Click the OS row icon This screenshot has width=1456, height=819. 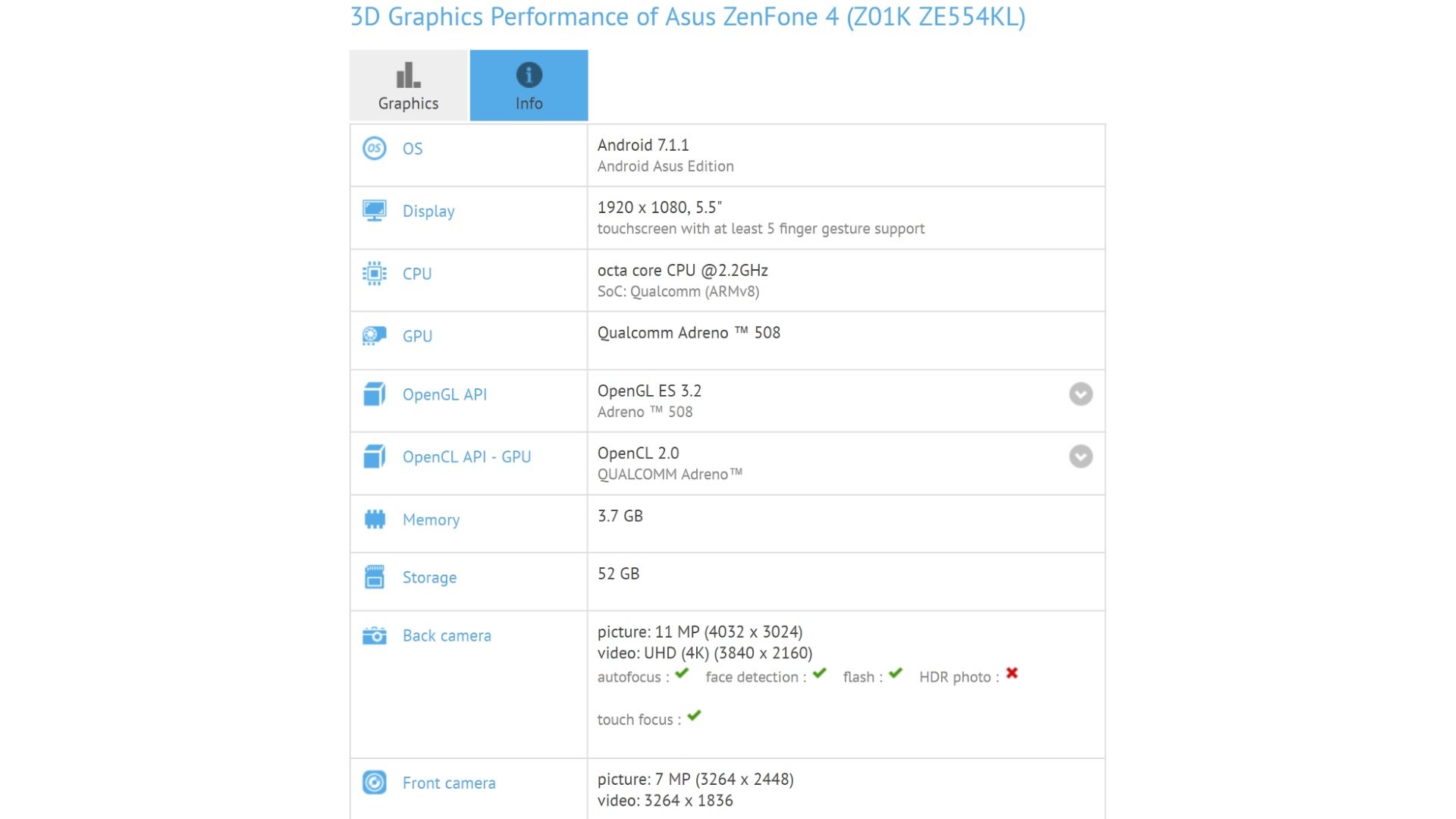pos(375,148)
